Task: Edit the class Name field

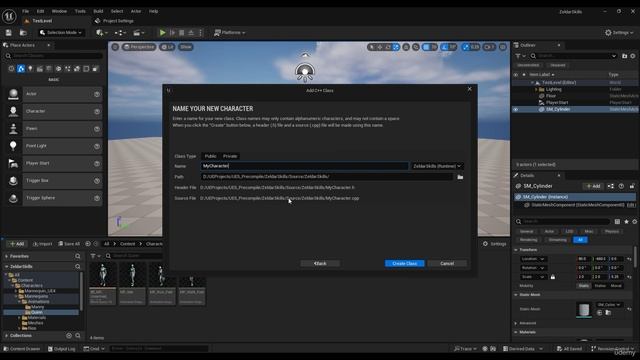Action: tap(304, 166)
